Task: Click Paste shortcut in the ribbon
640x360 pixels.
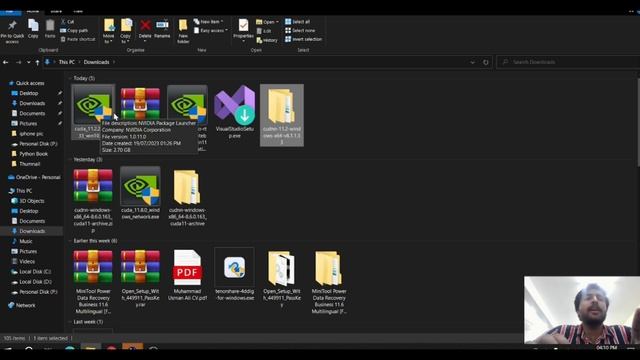Action: point(78,40)
